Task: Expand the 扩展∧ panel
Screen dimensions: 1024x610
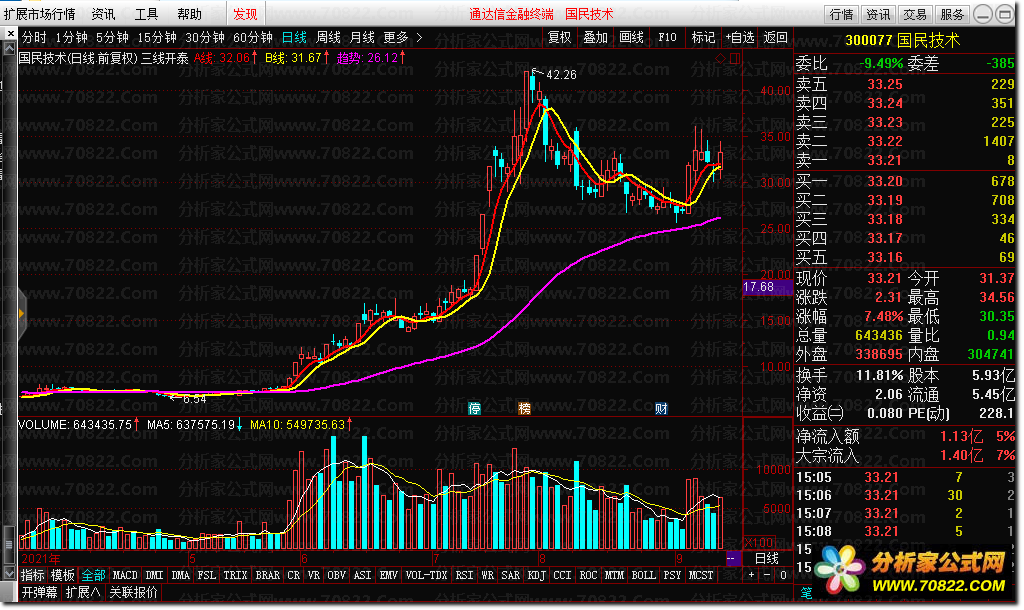Action: pos(83,592)
